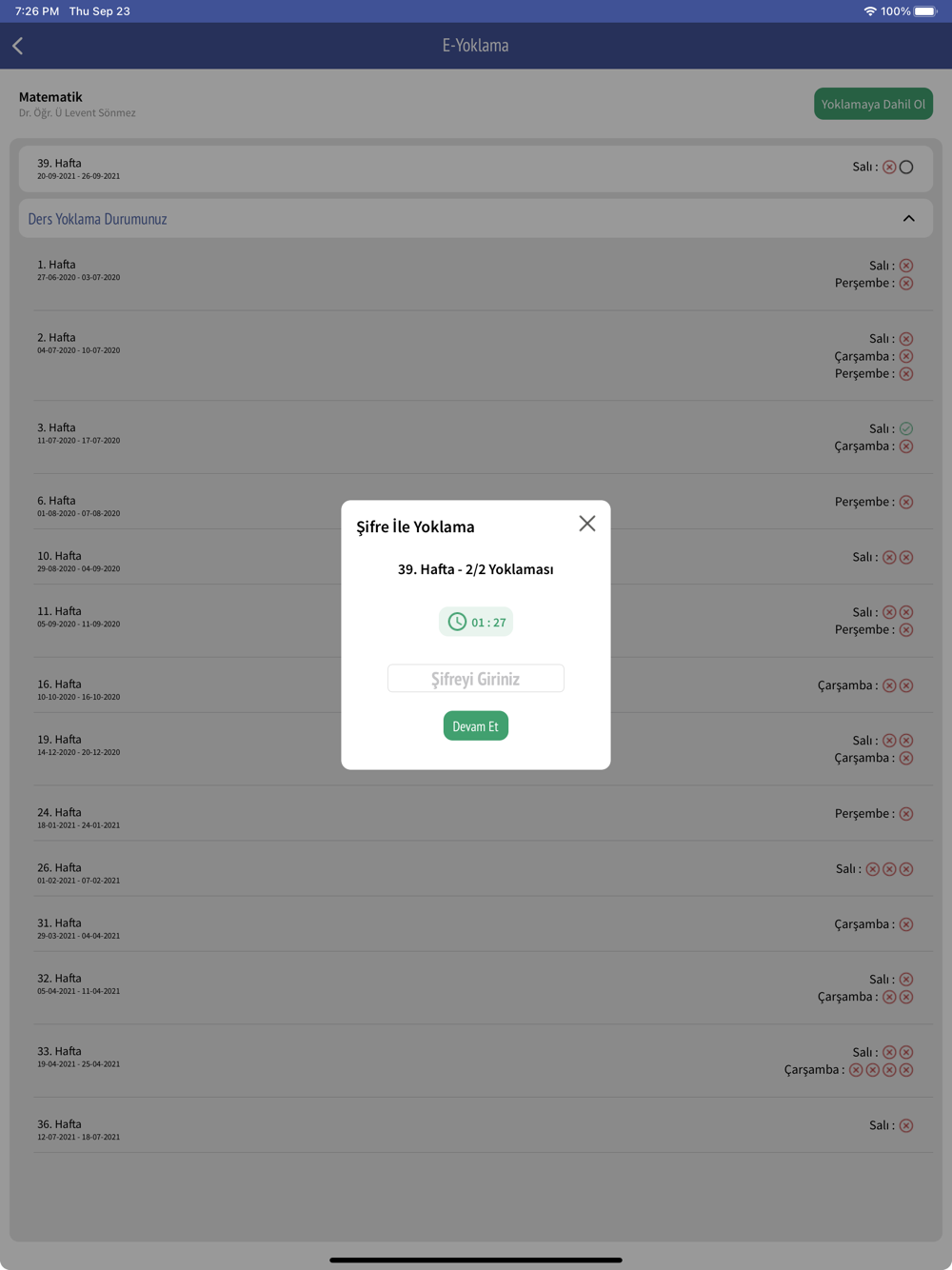Open the 39. Hafta week row
This screenshot has height=1270, width=952.
476,169
